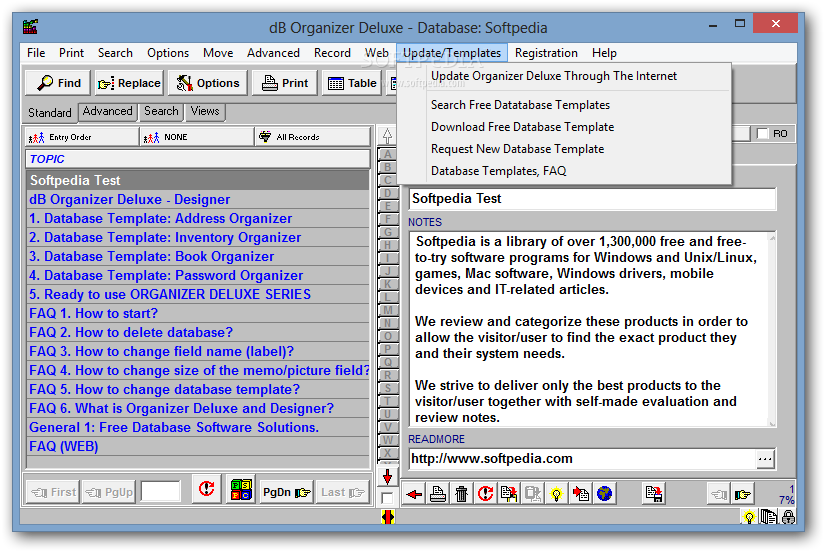Click the notes field scrollbar
Screen dimensions: 825x552
(x=772, y=329)
